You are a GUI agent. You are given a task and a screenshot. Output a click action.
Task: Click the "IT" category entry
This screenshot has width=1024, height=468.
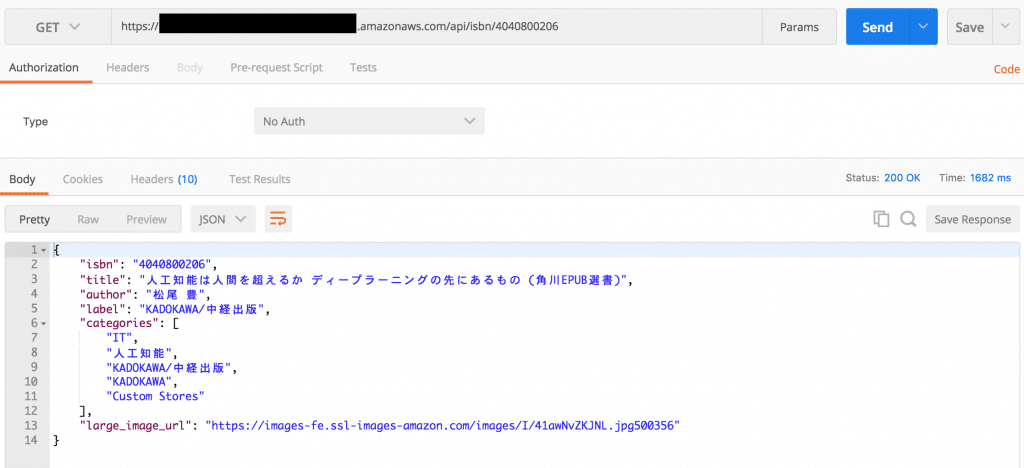[120, 337]
